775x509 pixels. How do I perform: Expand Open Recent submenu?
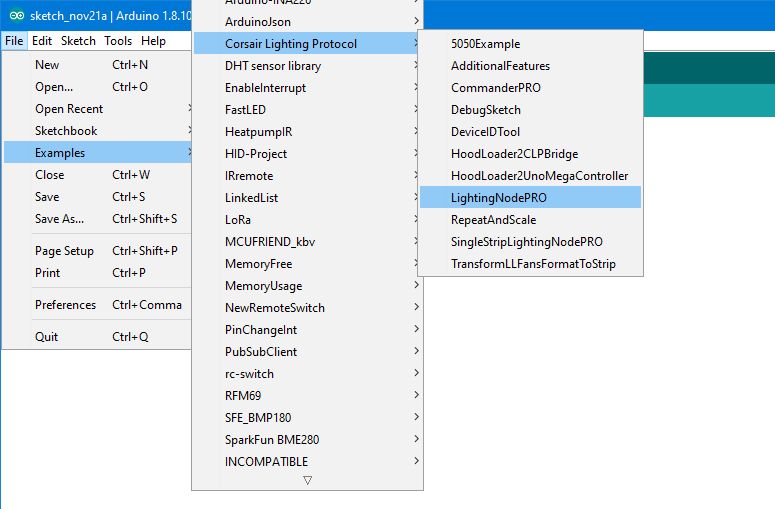tap(97, 109)
